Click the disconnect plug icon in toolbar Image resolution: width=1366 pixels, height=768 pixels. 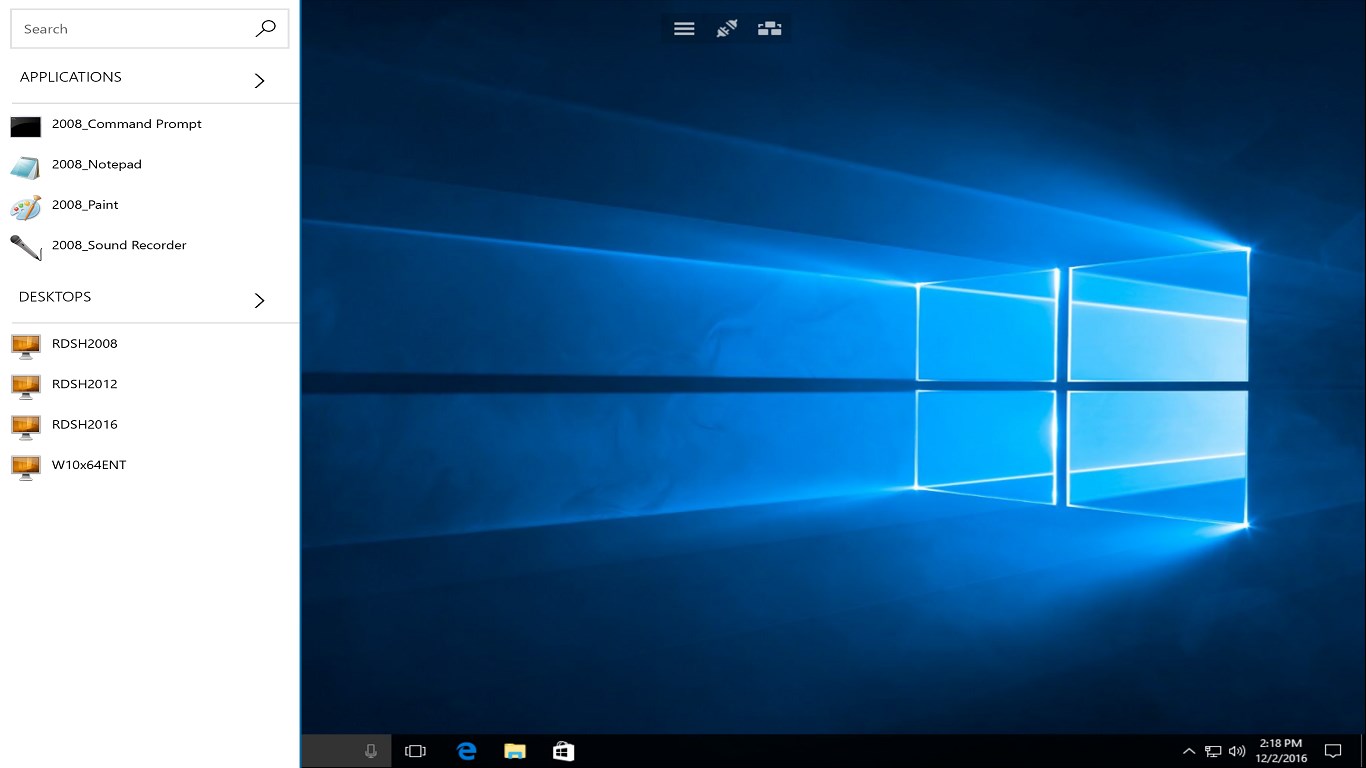[x=727, y=29]
